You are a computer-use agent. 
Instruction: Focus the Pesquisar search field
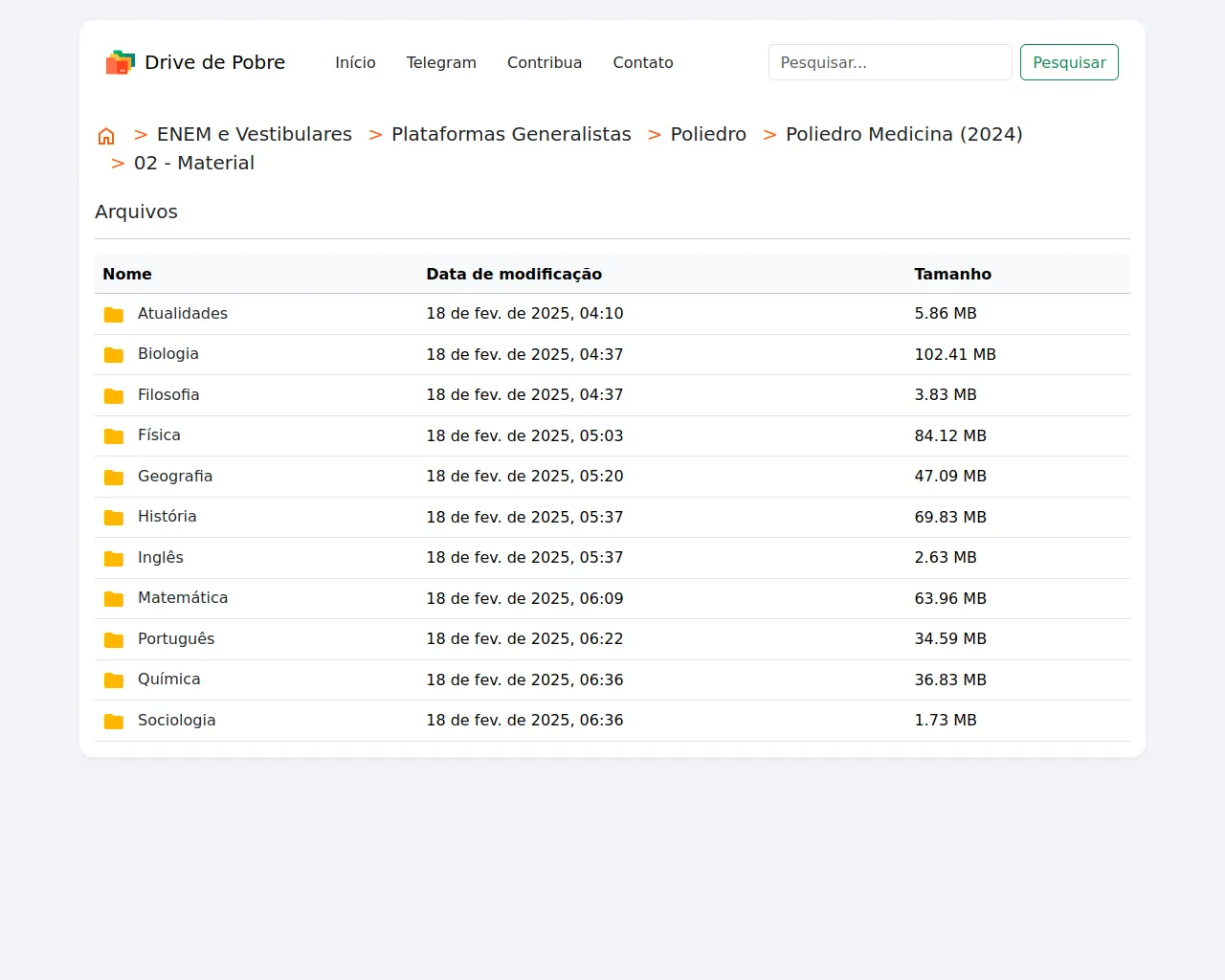890,63
